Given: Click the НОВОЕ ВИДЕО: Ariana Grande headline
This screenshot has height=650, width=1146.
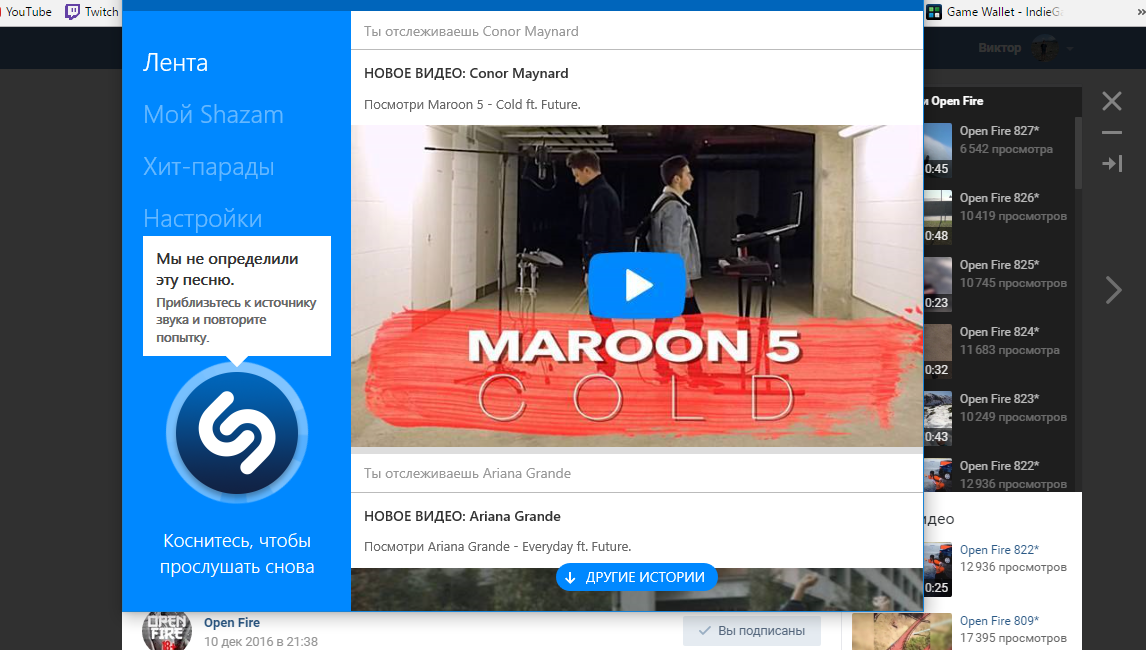Looking at the screenshot, I should point(463,516).
